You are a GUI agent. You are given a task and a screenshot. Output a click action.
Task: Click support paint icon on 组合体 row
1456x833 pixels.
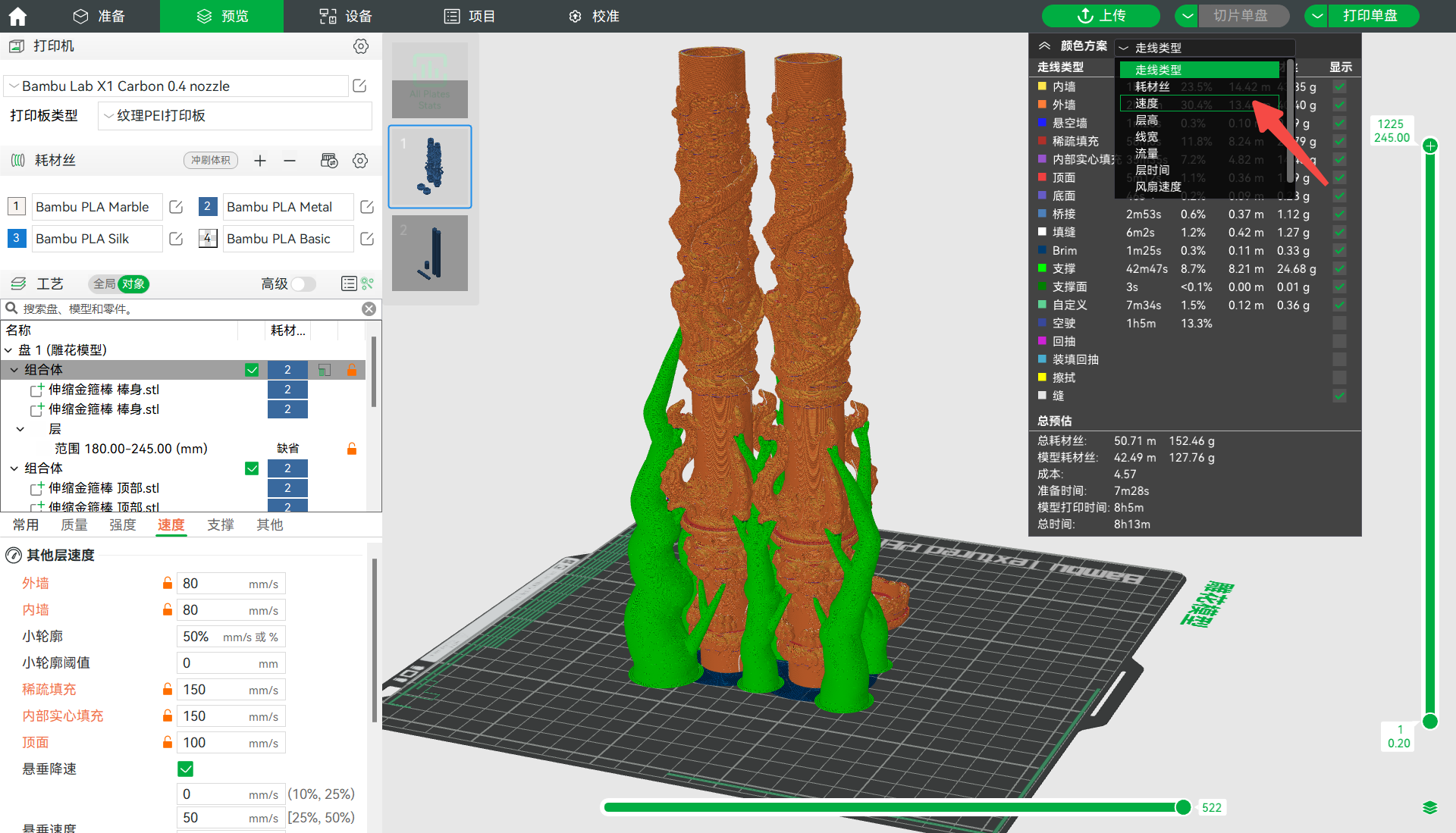[x=325, y=370]
